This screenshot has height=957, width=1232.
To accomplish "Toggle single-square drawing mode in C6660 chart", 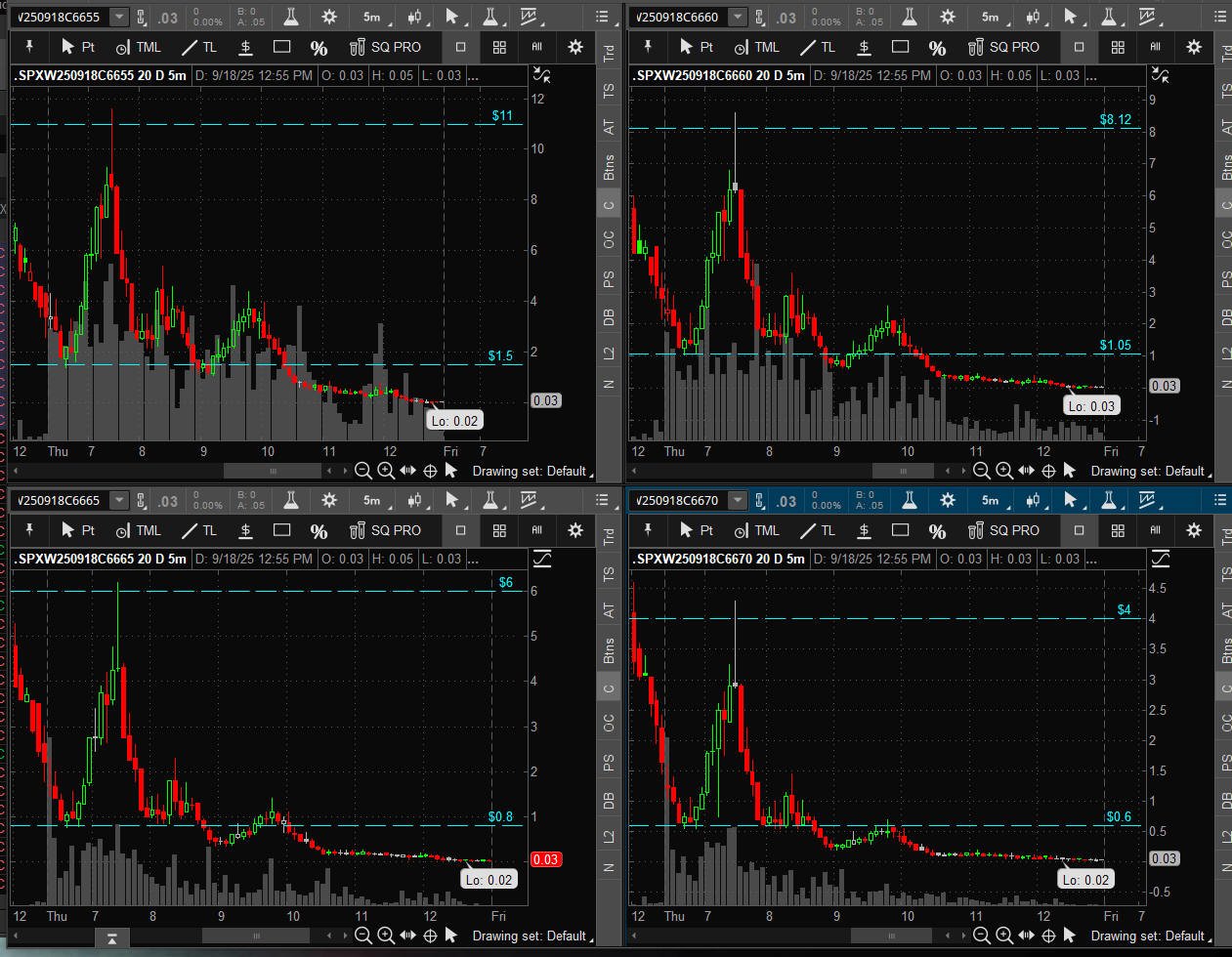I will point(1079,47).
